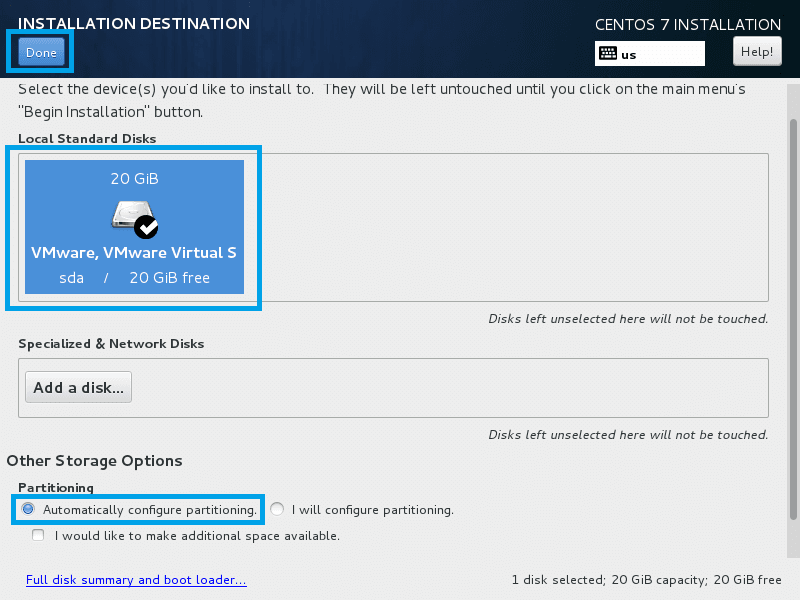Click the vertical scrollbar on the right
The image size is (800, 600).
[x=792, y=319]
